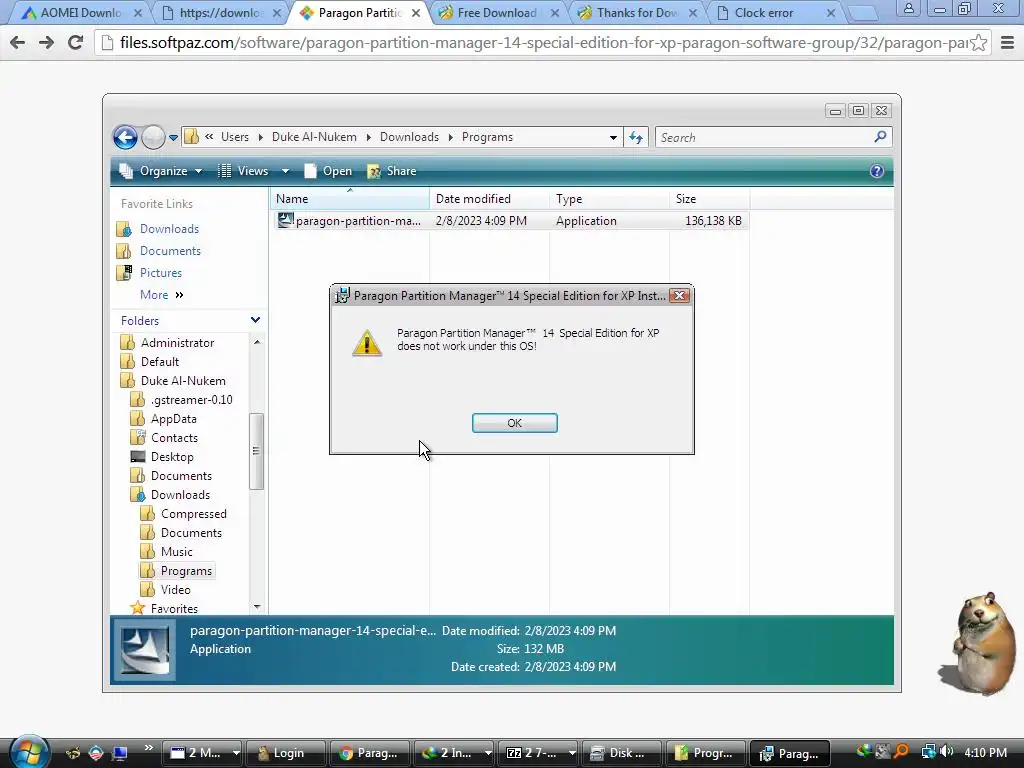
Task: Click the Explorer back navigation arrow
Action: (125, 138)
